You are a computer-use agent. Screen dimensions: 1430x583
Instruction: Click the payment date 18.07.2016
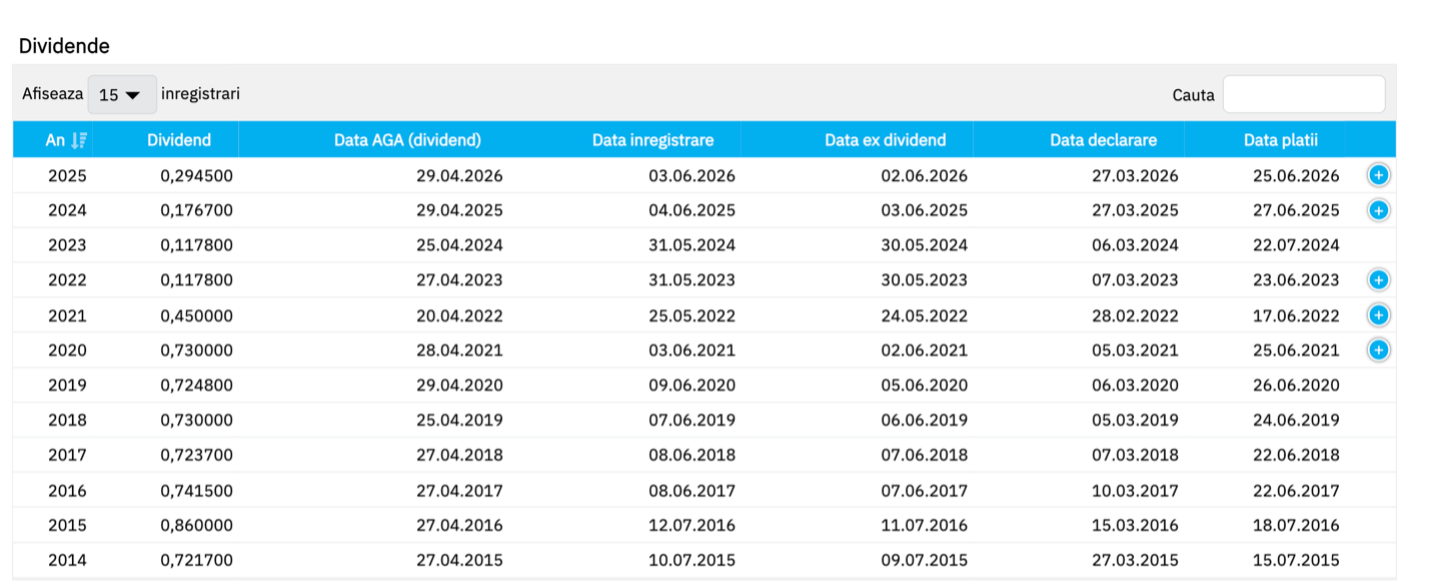(1296, 525)
